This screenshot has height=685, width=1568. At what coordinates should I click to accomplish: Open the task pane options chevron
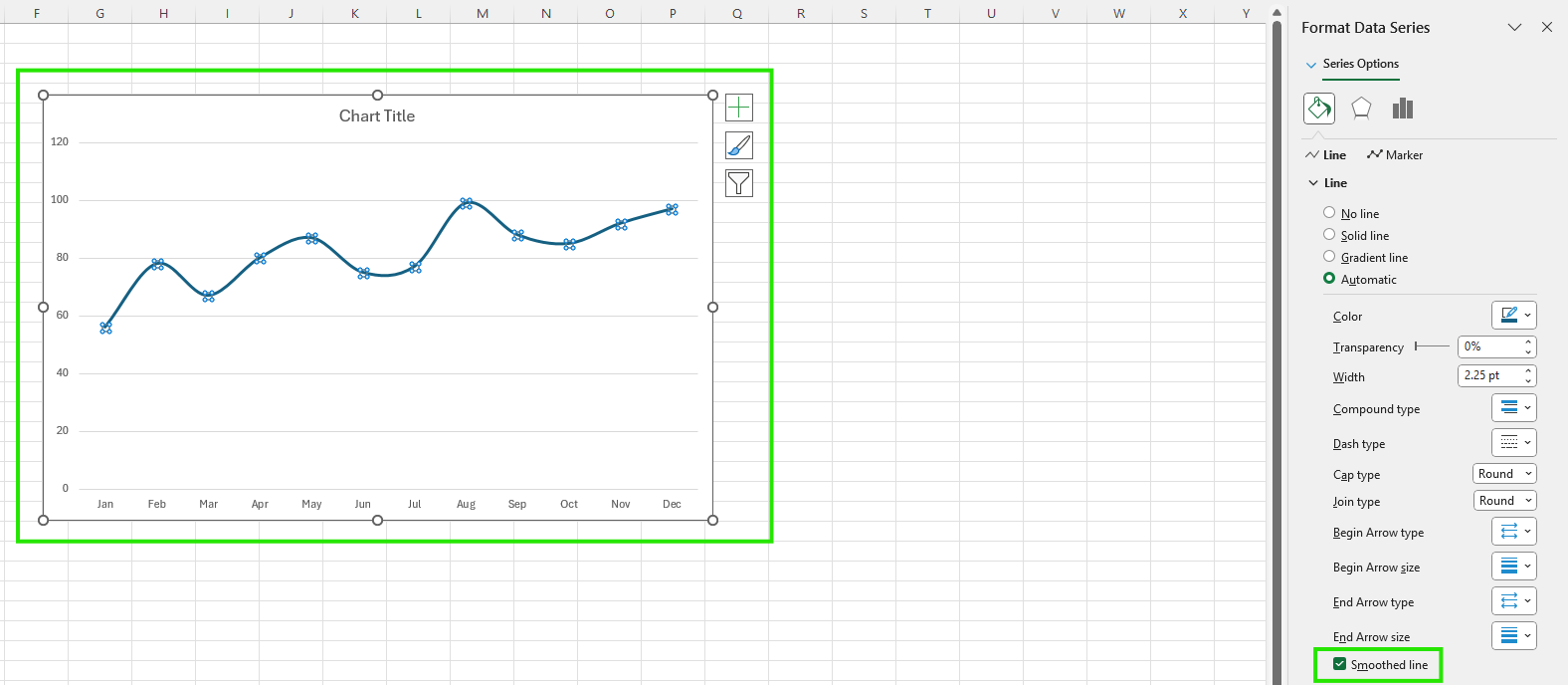1514,27
